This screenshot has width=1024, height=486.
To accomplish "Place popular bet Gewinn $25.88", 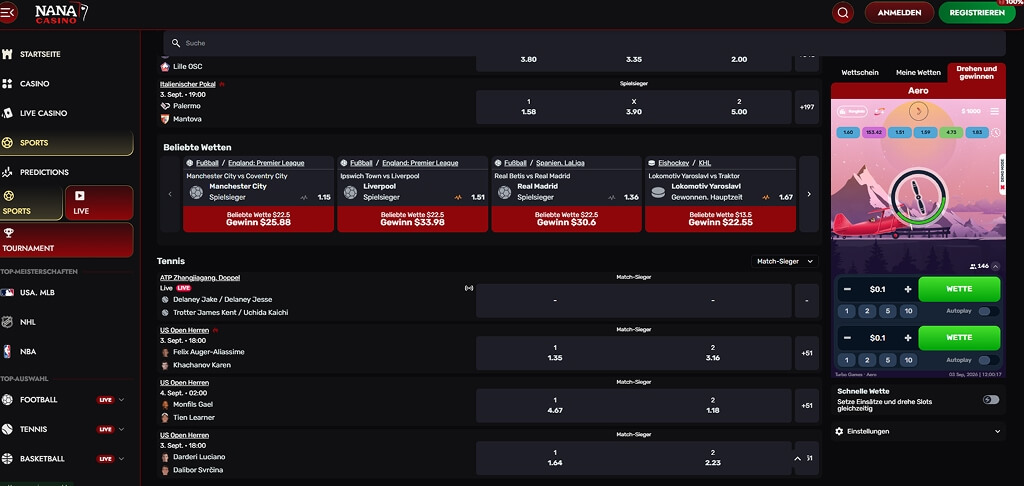I will coord(258,219).
